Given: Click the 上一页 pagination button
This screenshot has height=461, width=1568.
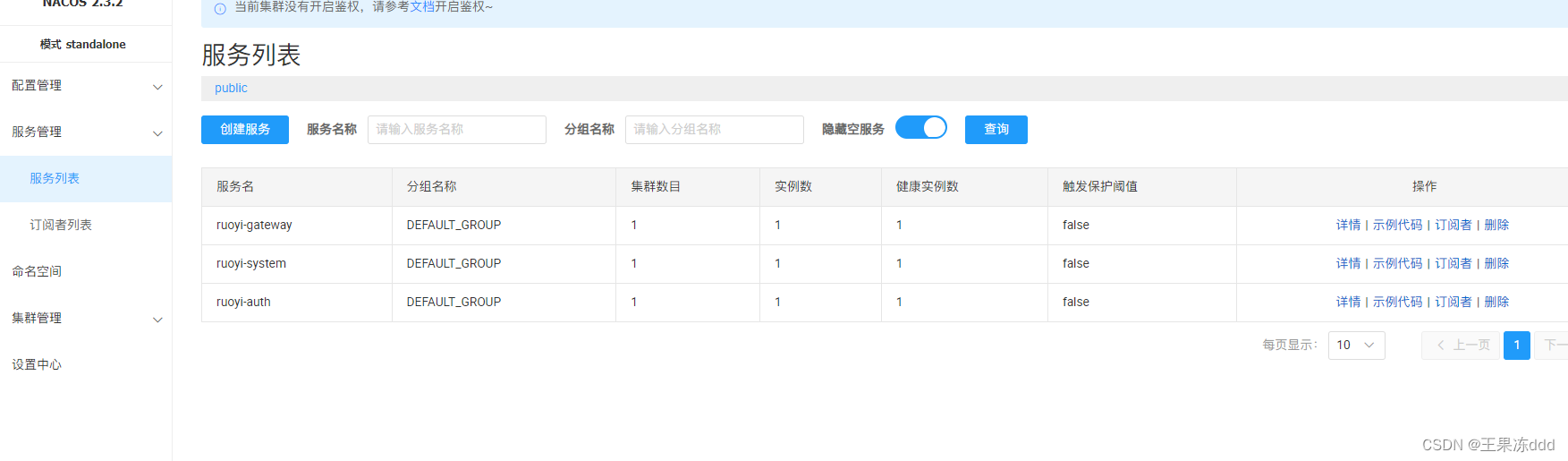Looking at the screenshot, I should click(x=1462, y=346).
